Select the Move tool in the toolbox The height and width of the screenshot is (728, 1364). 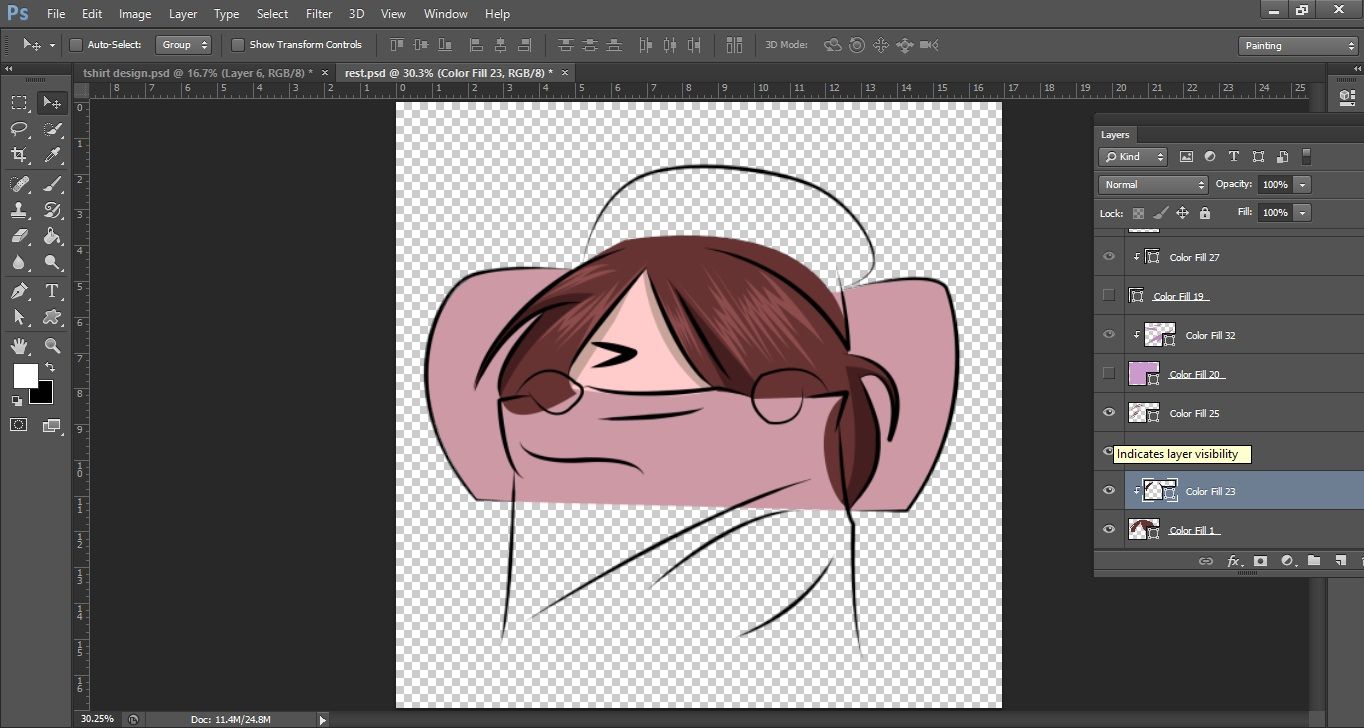[52, 102]
